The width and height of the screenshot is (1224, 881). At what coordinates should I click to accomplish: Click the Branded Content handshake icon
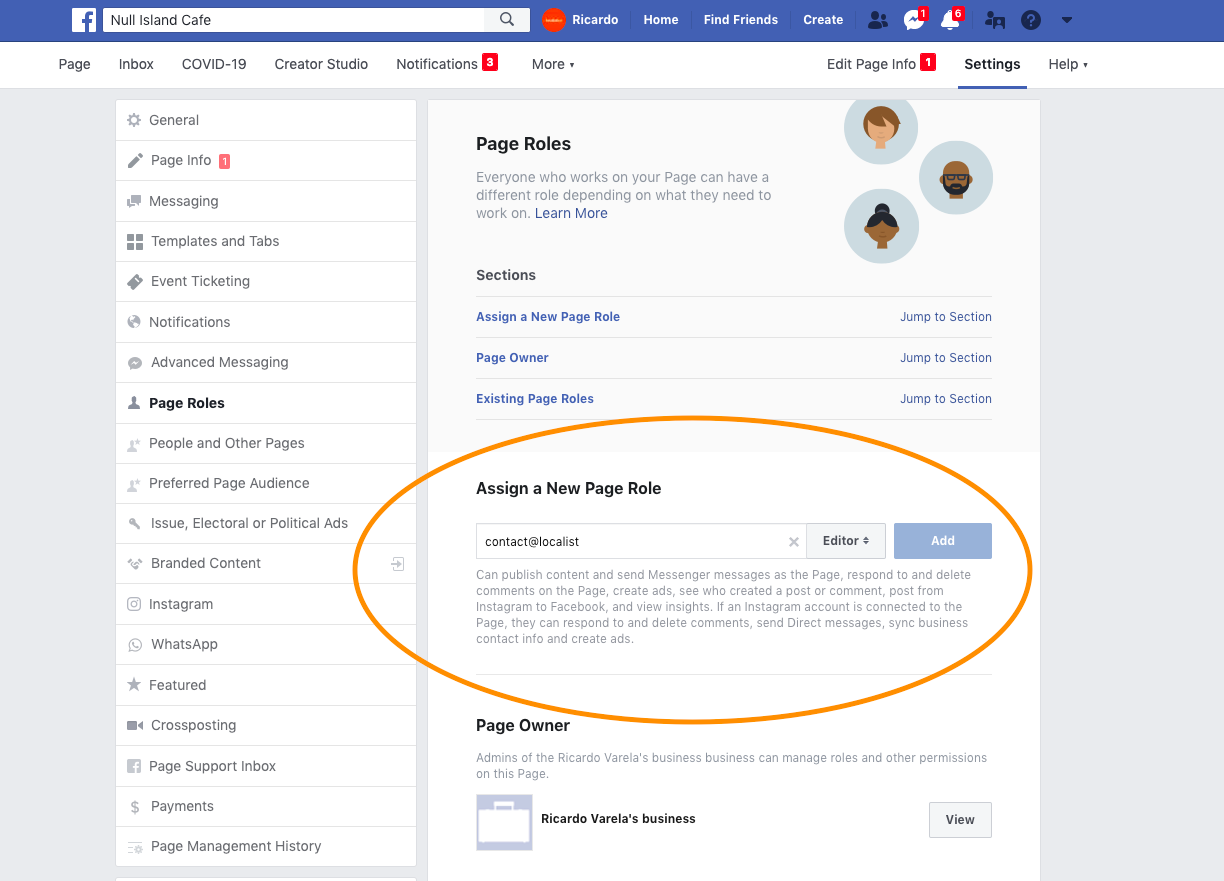(x=135, y=564)
